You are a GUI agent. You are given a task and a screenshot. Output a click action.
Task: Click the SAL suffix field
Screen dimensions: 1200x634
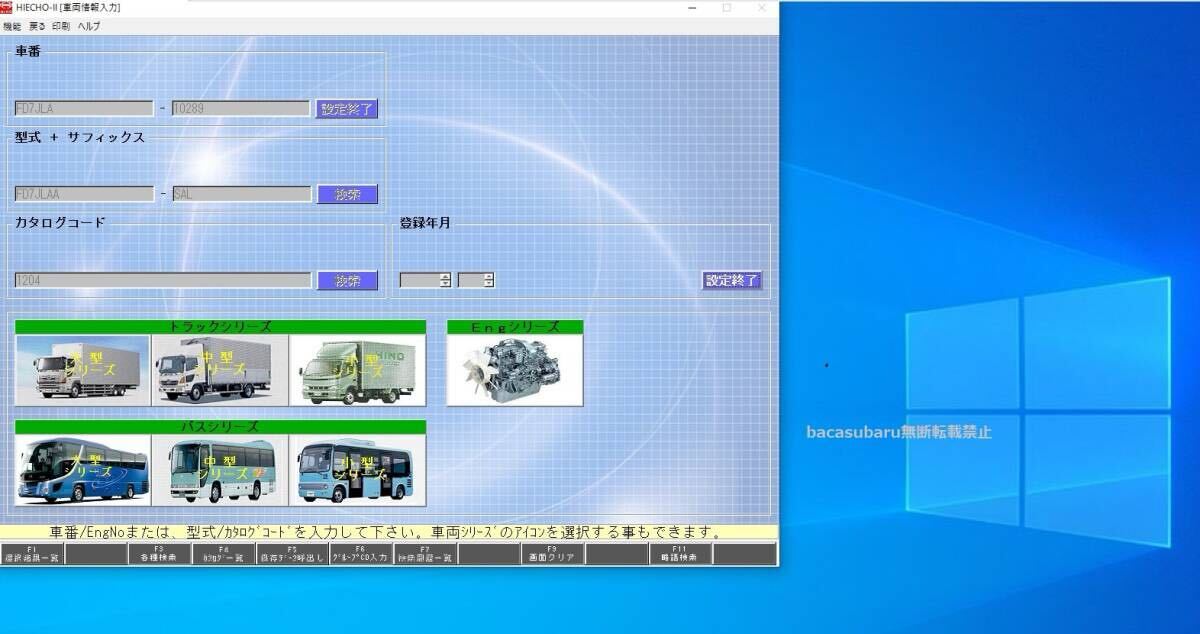241,194
